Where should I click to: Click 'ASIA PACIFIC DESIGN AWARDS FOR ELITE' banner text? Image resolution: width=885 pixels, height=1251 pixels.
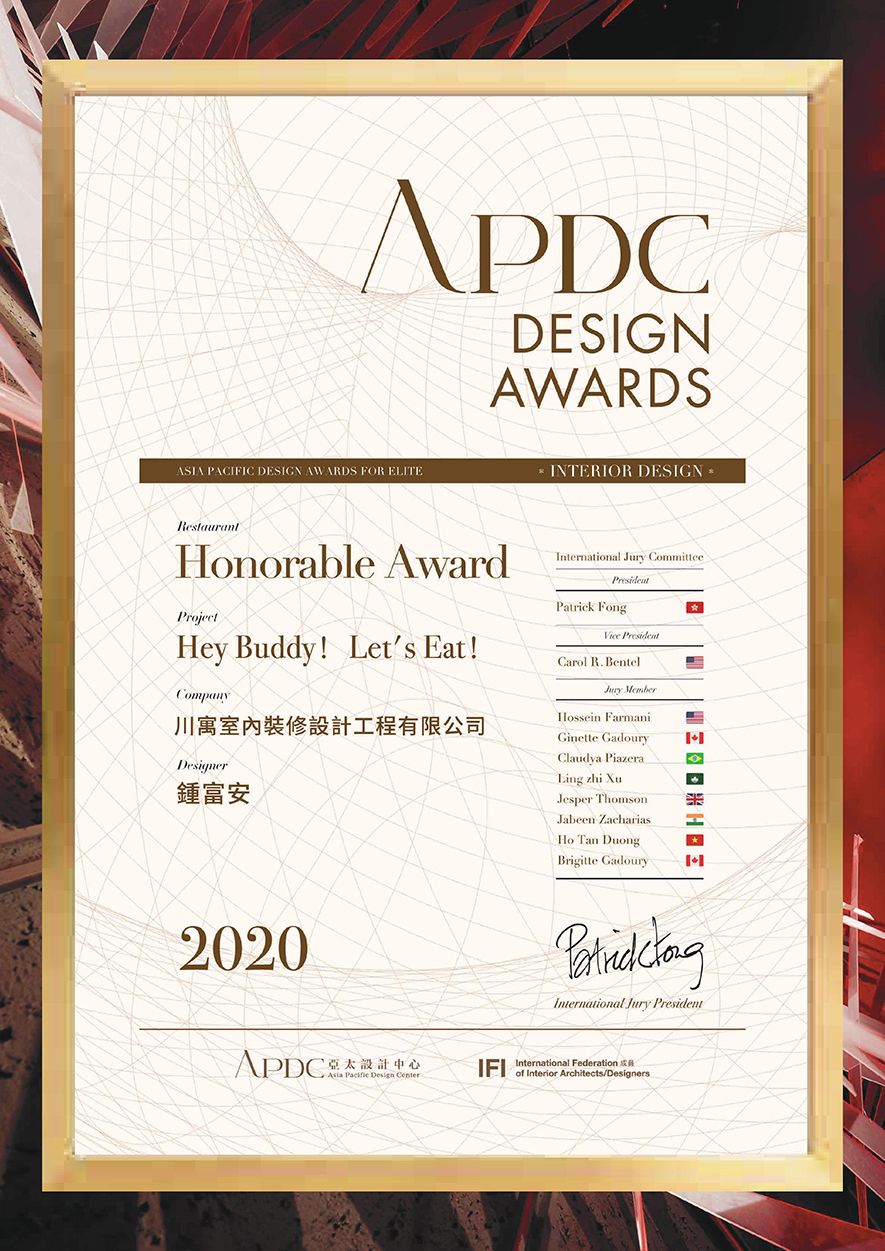tap(300, 471)
